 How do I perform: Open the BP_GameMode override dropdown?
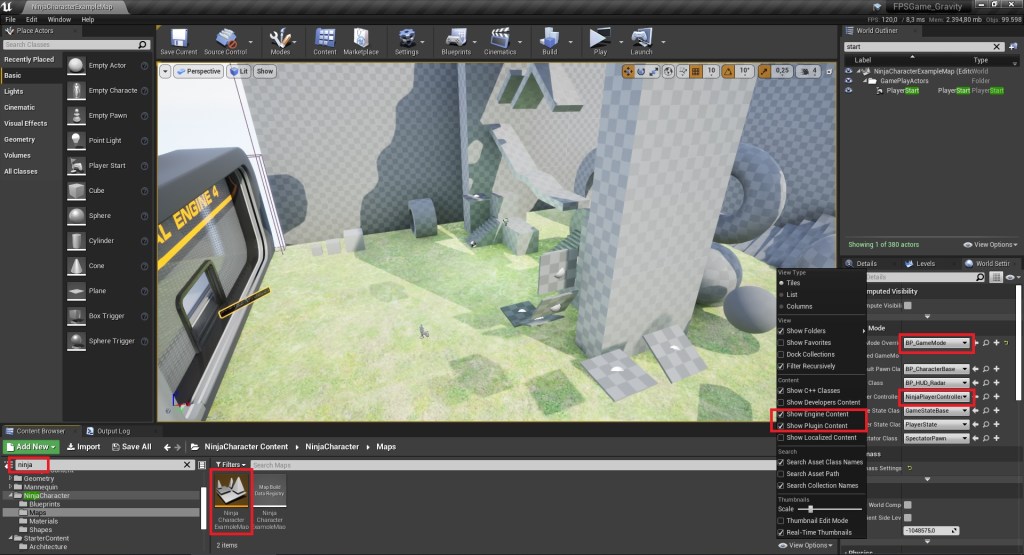937,343
